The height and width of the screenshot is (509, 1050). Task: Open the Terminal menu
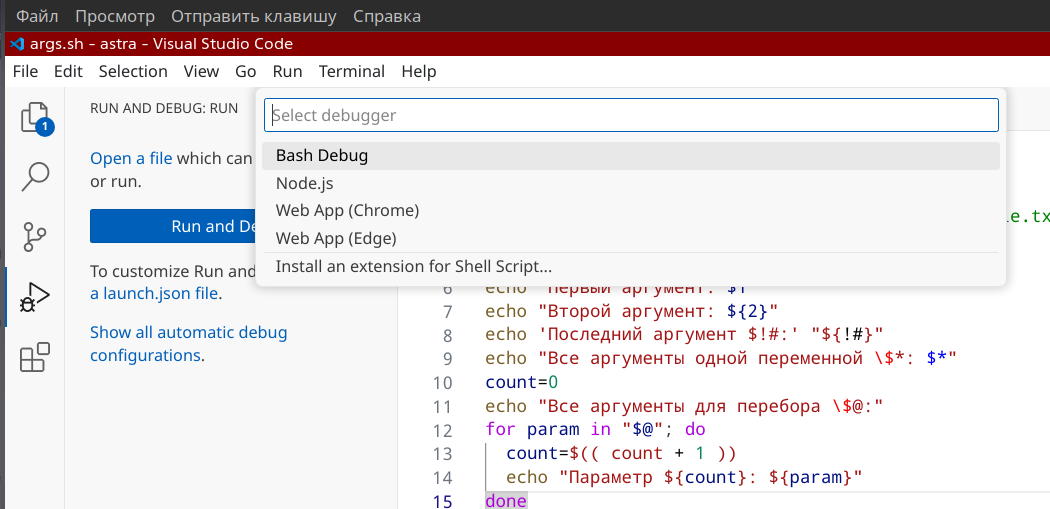click(352, 71)
